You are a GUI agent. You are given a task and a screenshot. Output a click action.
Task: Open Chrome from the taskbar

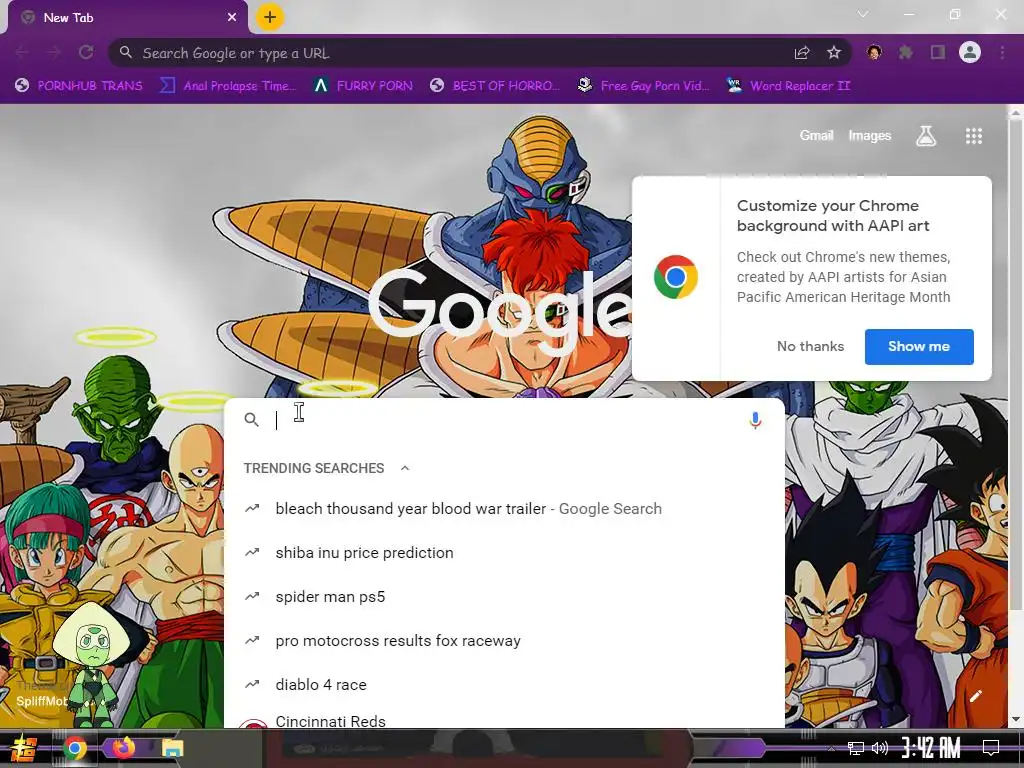point(75,748)
